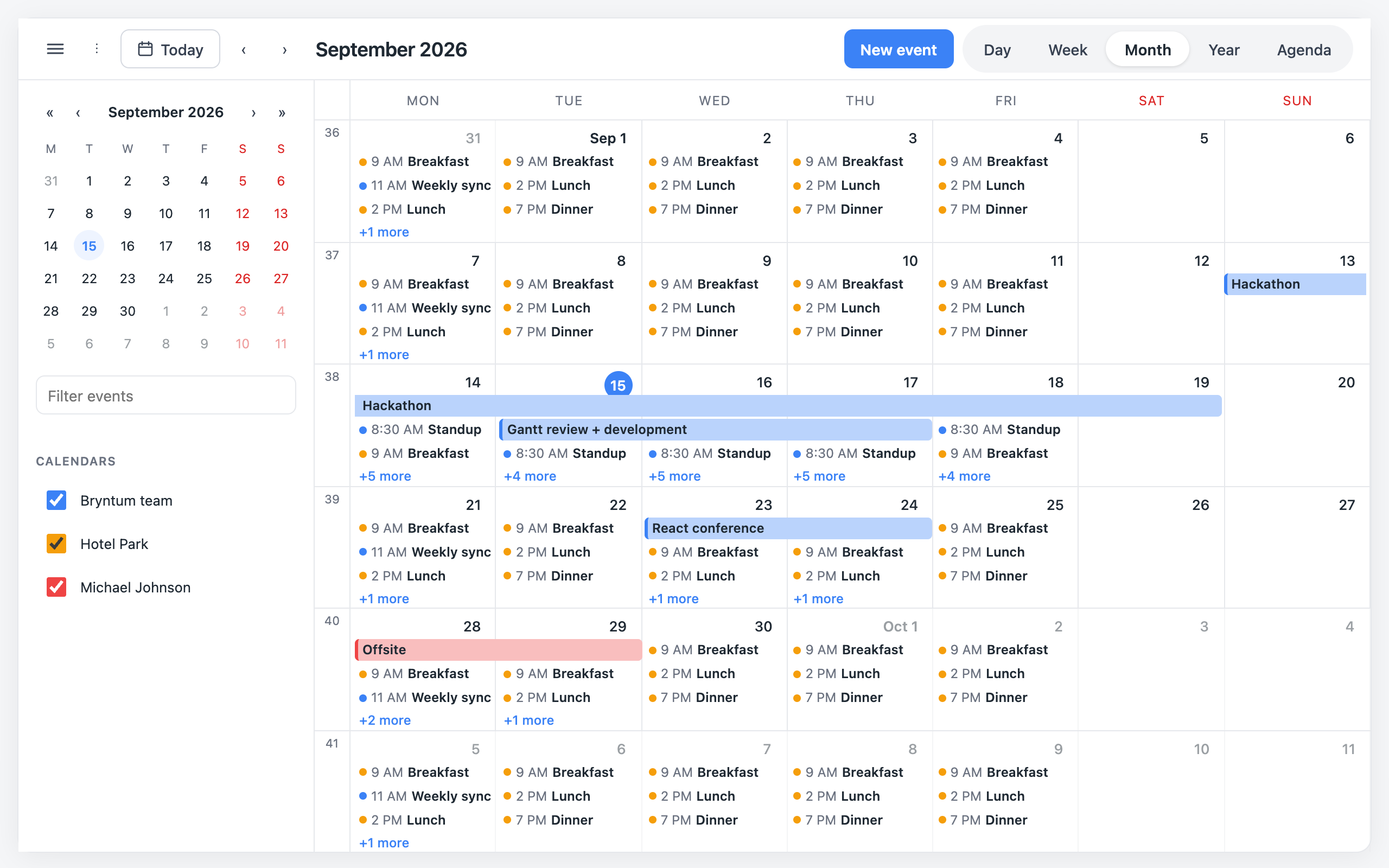Viewport: 1389px width, 868px height.
Task: Open week 38 via its week number
Action: click(332, 376)
